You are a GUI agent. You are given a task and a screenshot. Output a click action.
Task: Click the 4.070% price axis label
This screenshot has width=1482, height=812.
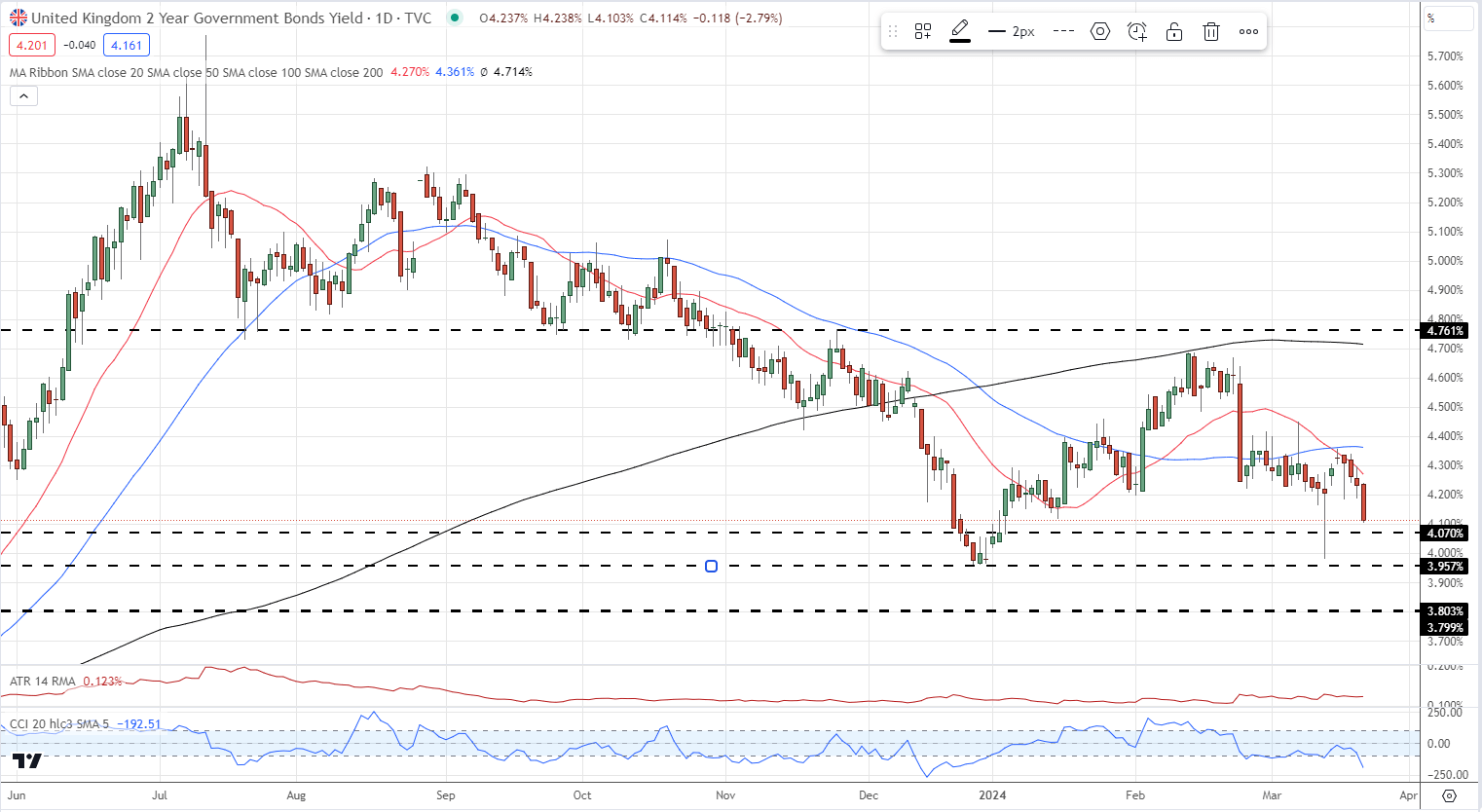1445,534
